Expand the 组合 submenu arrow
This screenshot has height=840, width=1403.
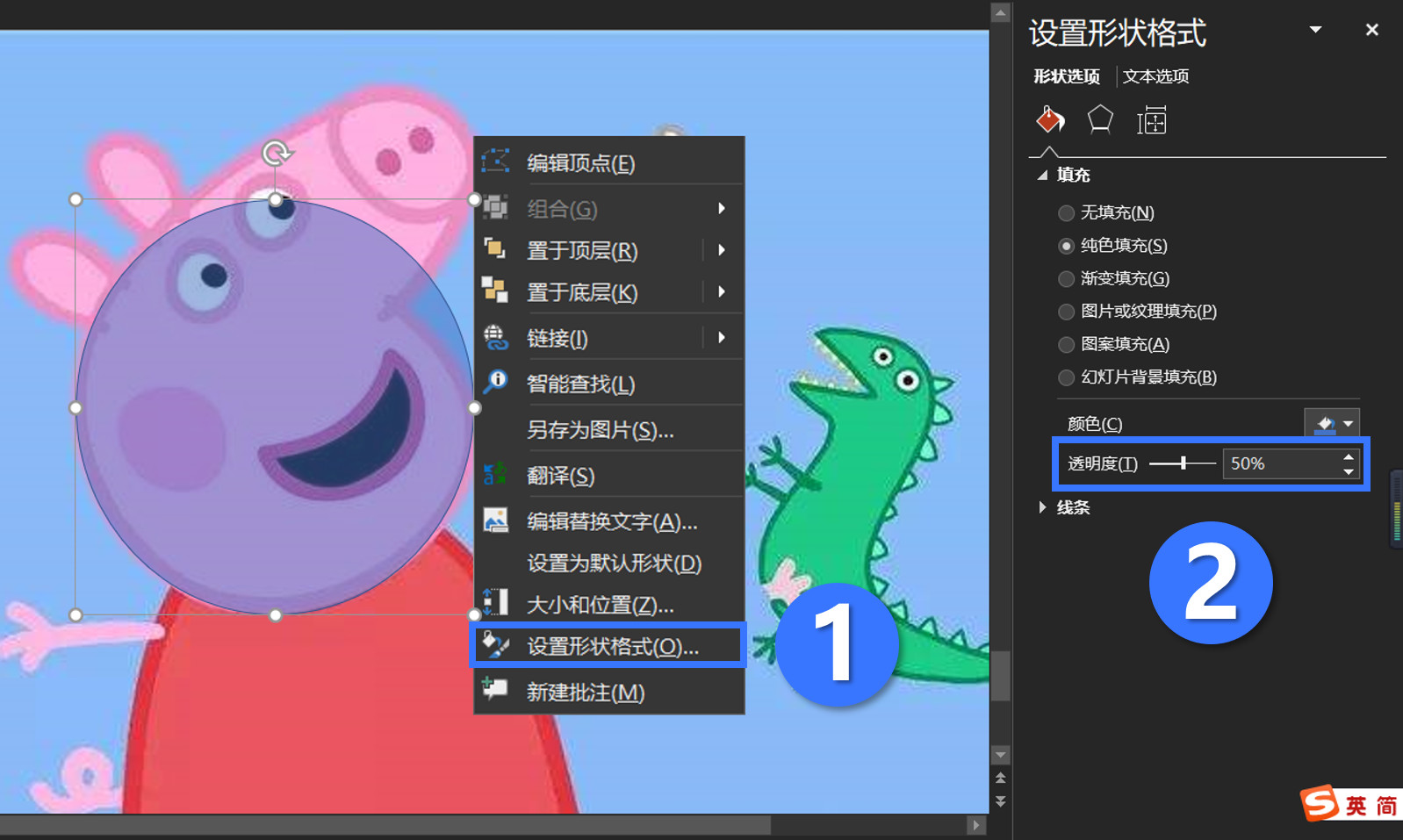point(722,208)
